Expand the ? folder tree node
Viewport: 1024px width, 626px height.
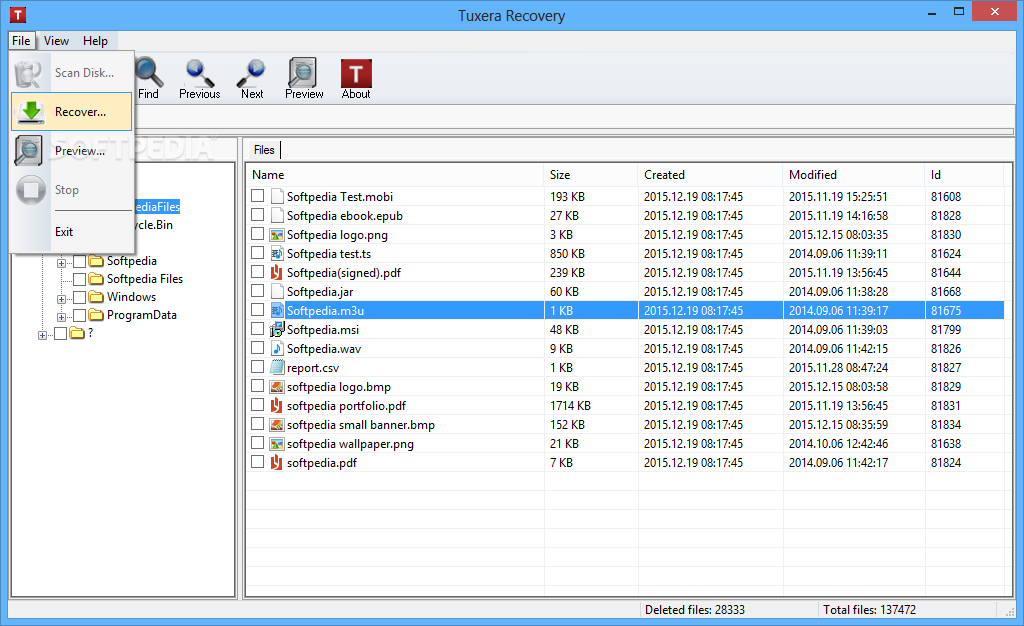[x=42, y=336]
